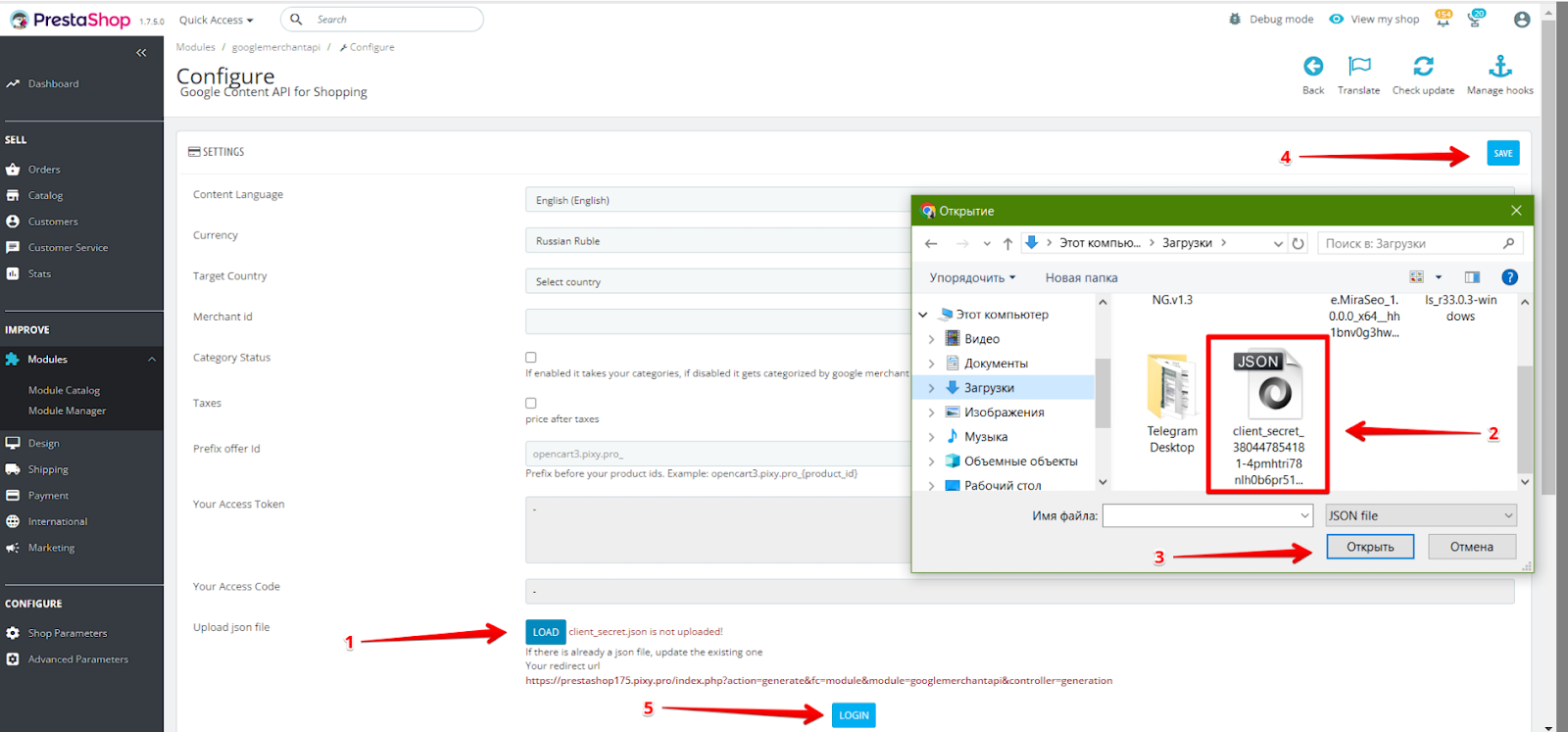Viewport: 1568px width, 732px height.
Task: Click the search magnifier icon
Action: coord(296,19)
